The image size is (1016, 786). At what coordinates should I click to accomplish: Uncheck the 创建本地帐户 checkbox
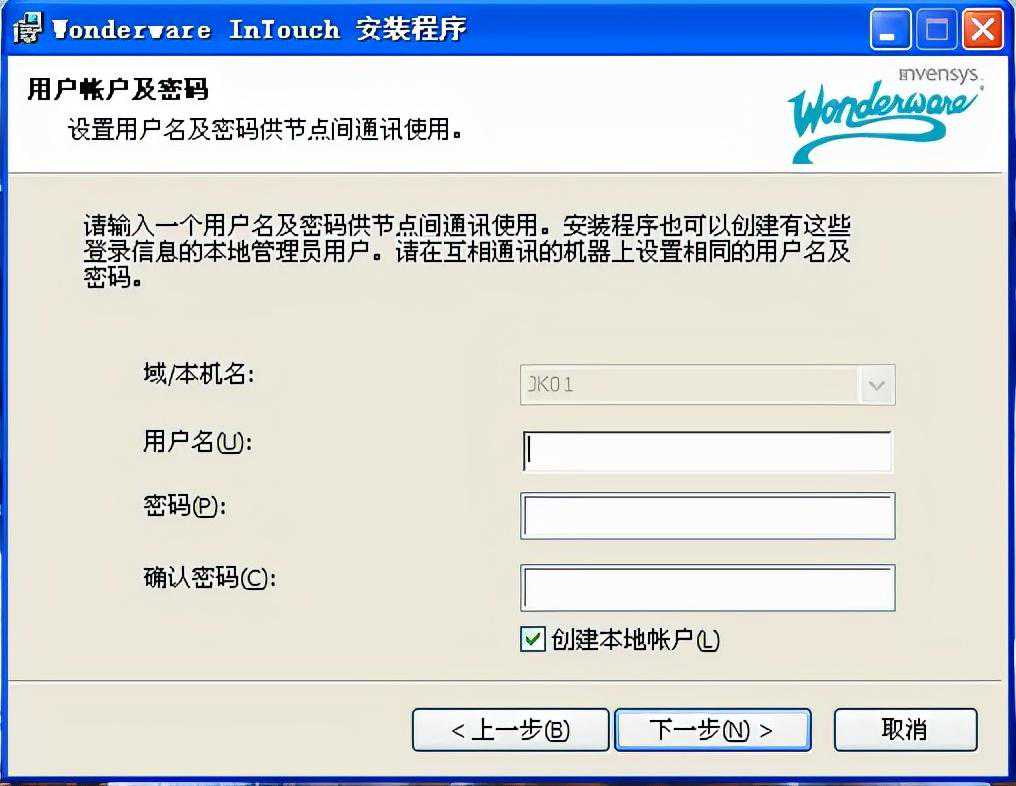coord(533,640)
